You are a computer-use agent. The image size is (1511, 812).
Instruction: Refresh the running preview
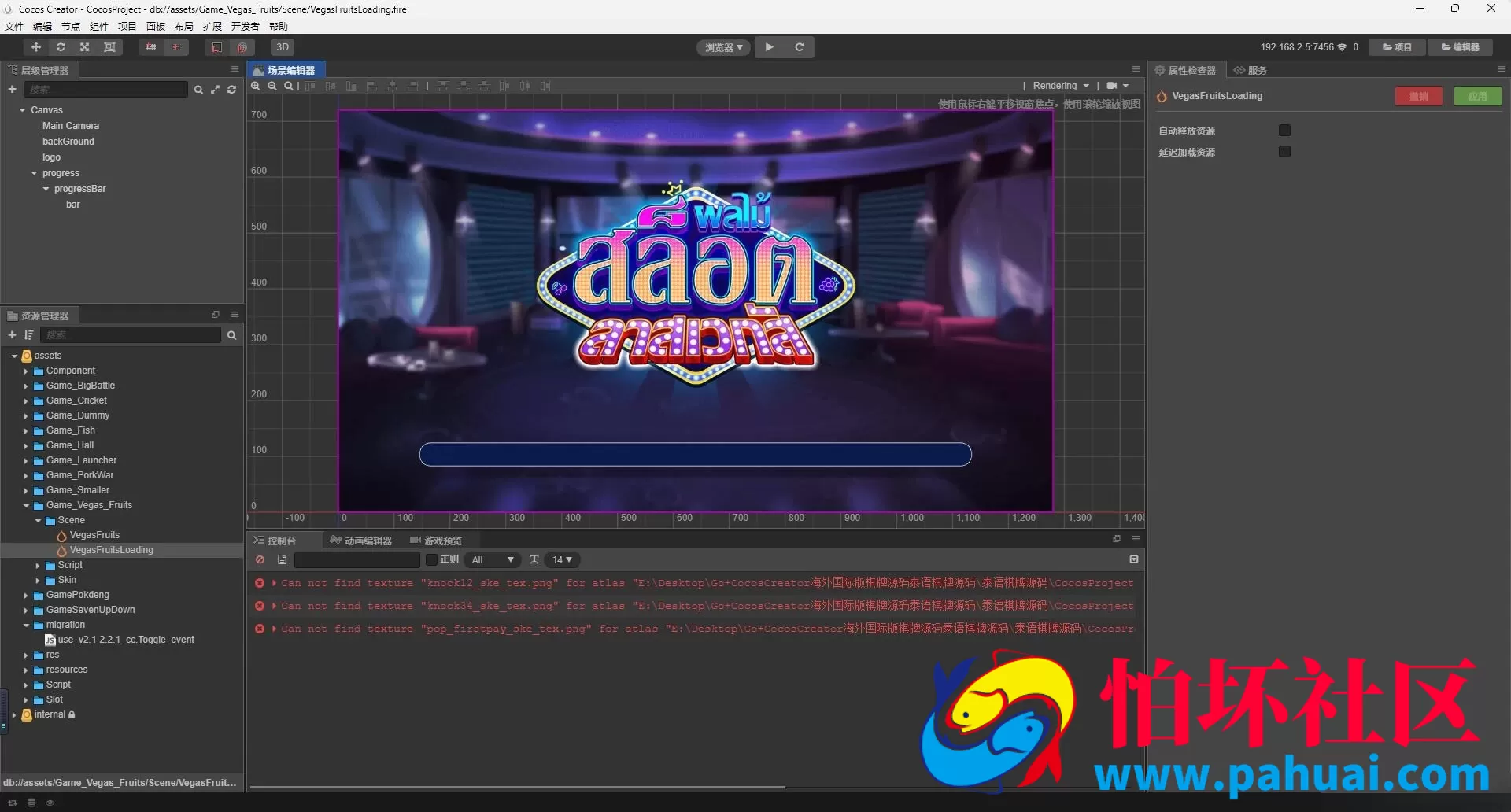(x=800, y=47)
